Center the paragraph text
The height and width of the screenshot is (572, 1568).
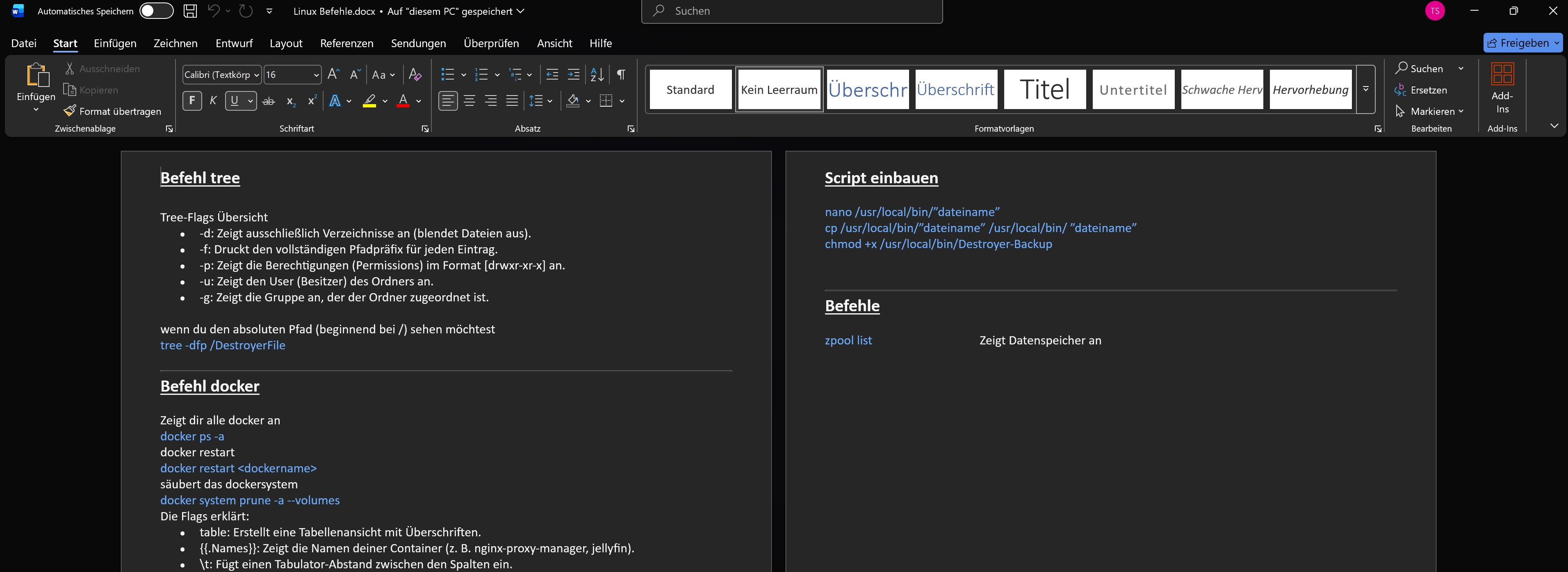[469, 101]
